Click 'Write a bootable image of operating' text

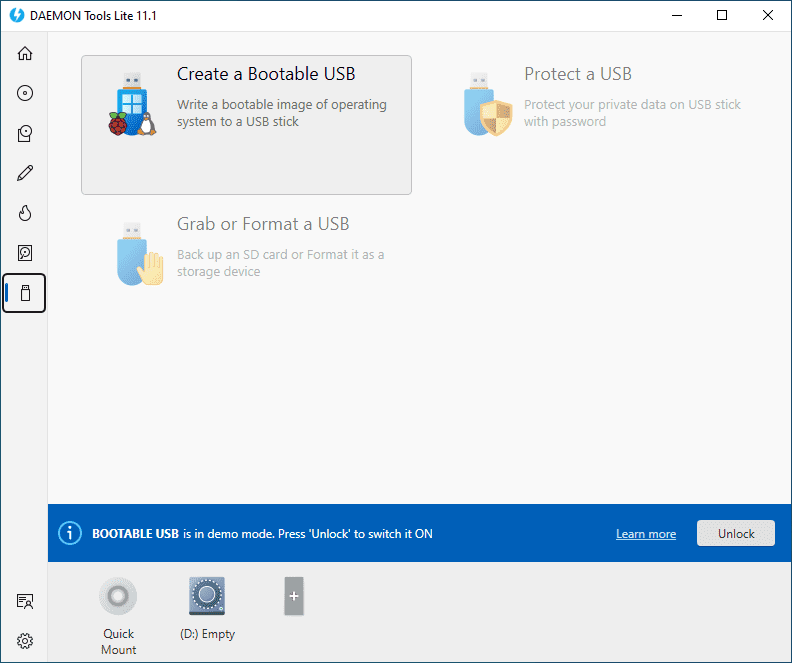tap(282, 105)
